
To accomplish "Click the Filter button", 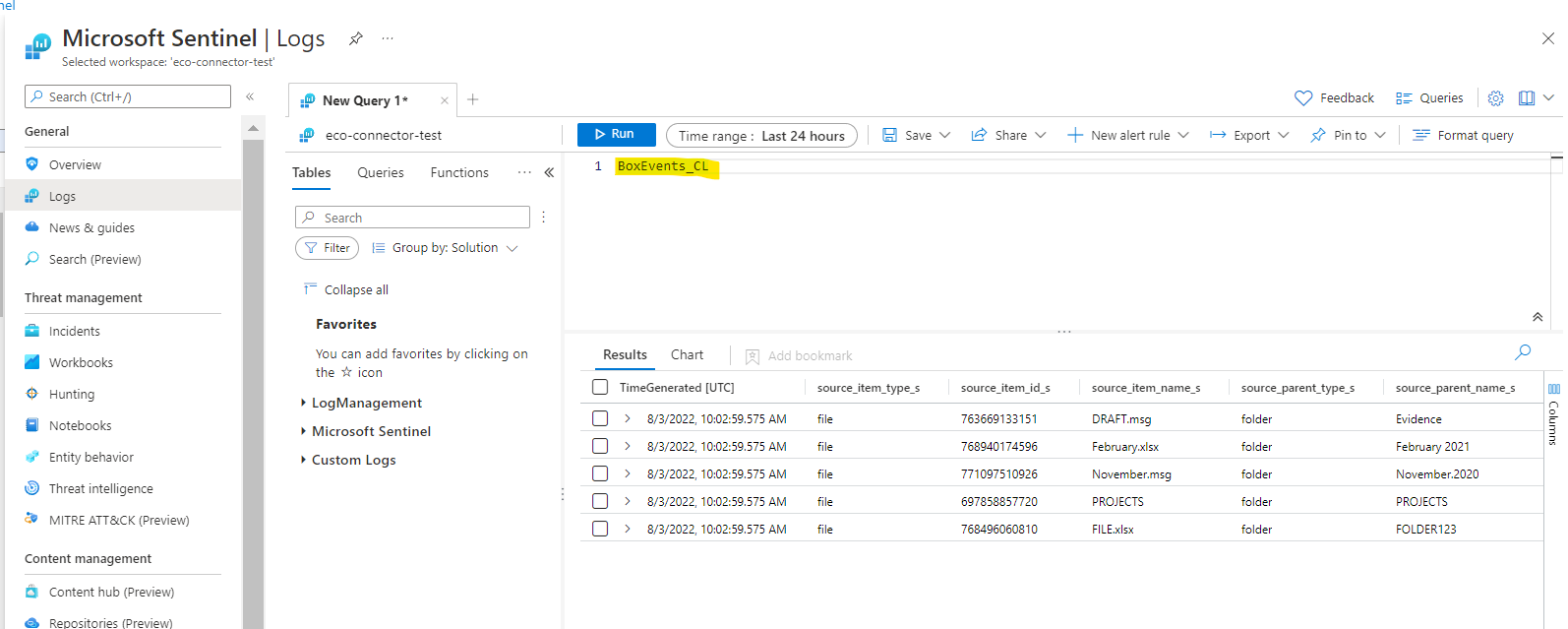I will [327, 248].
